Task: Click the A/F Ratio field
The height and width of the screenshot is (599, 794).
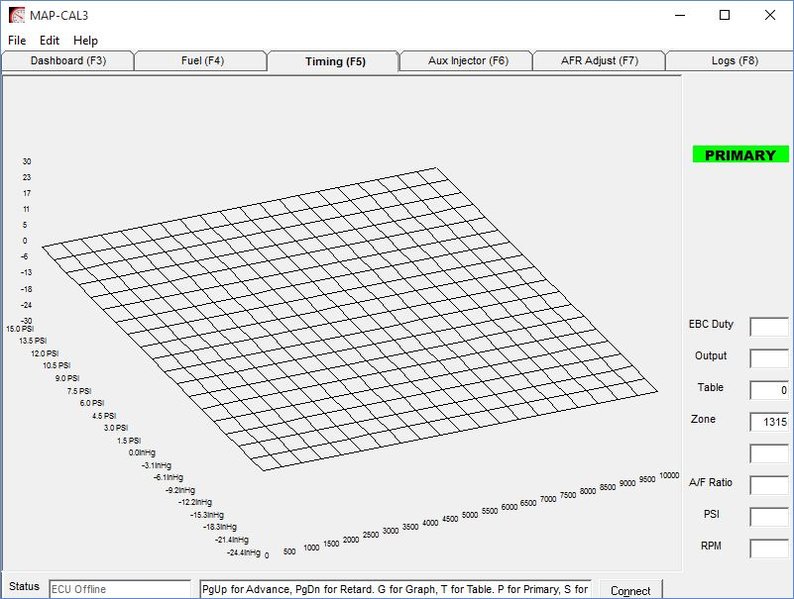Action: click(769, 485)
